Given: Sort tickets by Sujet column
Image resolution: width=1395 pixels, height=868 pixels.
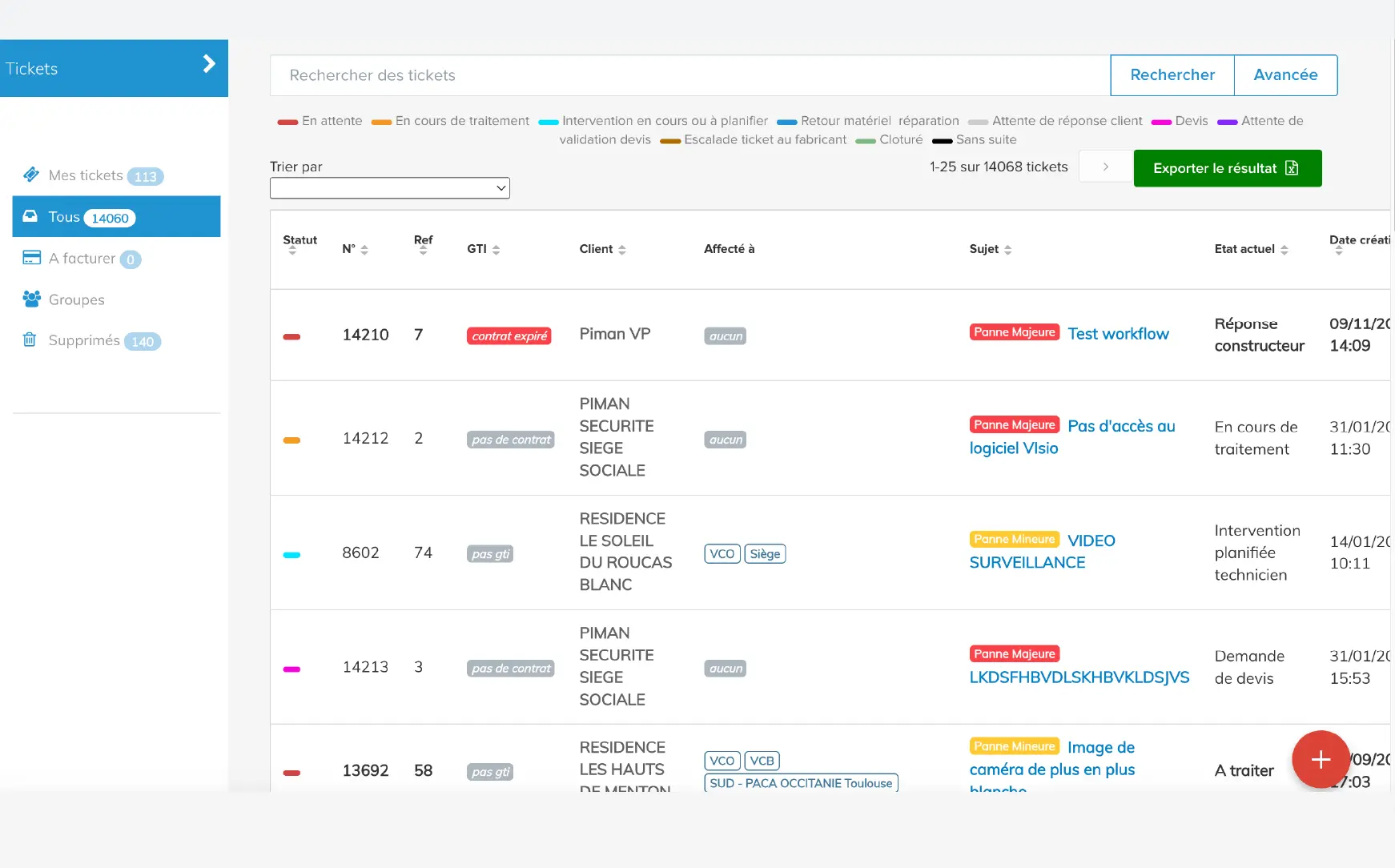Looking at the screenshot, I should [x=990, y=249].
